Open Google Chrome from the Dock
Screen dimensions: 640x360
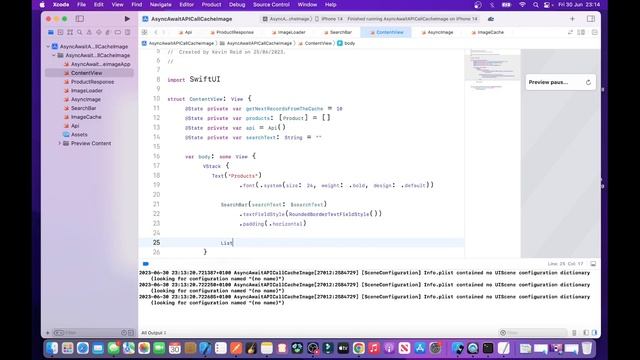coord(358,348)
